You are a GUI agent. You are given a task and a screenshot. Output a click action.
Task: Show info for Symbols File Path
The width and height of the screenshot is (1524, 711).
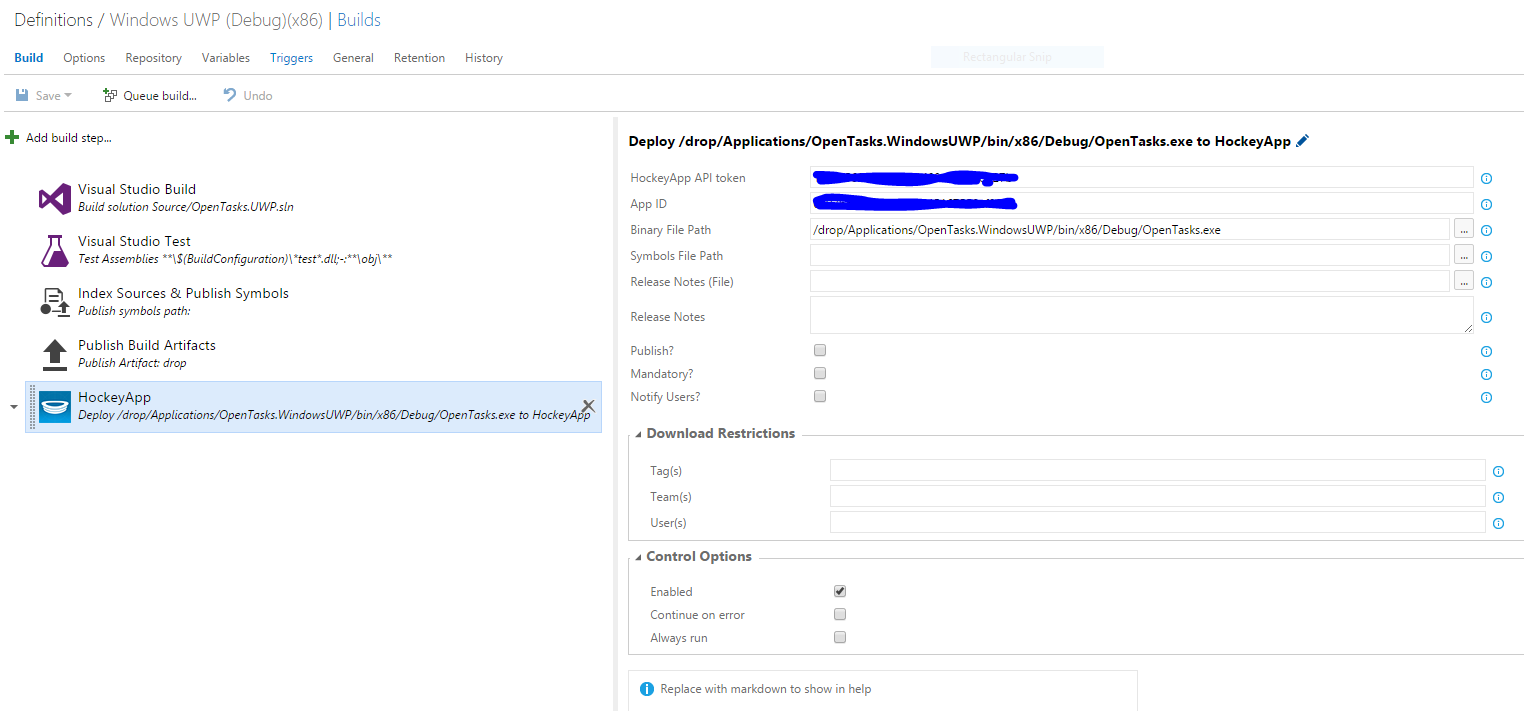click(1486, 257)
